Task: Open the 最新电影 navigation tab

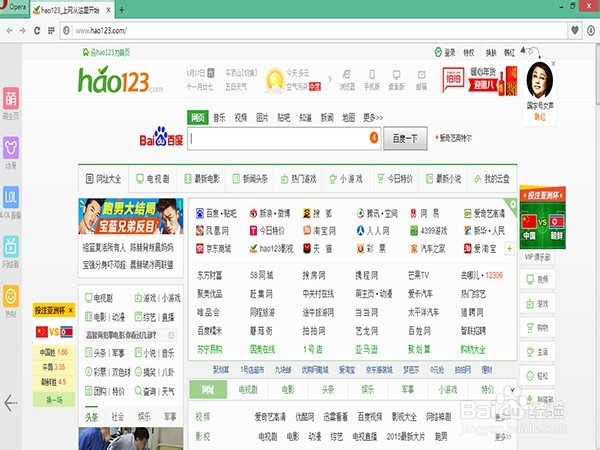Action: click(202, 179)
